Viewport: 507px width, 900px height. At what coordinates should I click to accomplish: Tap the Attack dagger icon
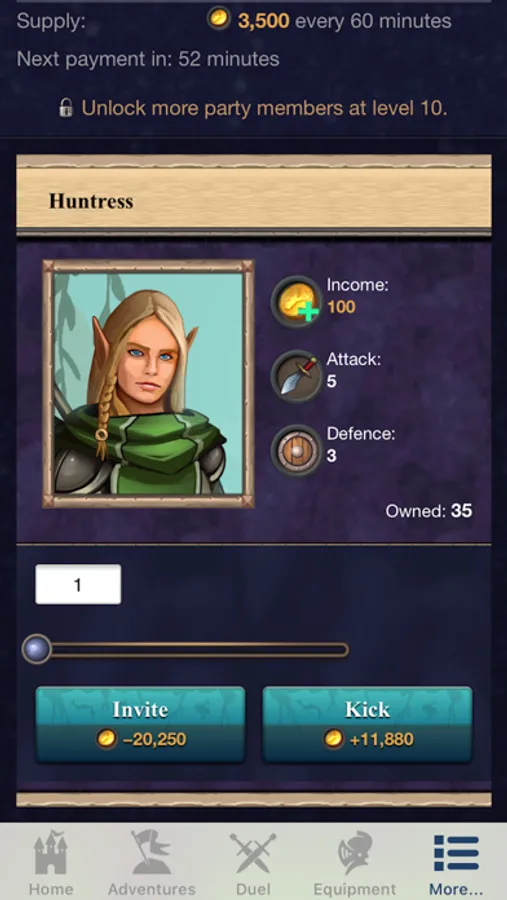click(296, 376)
